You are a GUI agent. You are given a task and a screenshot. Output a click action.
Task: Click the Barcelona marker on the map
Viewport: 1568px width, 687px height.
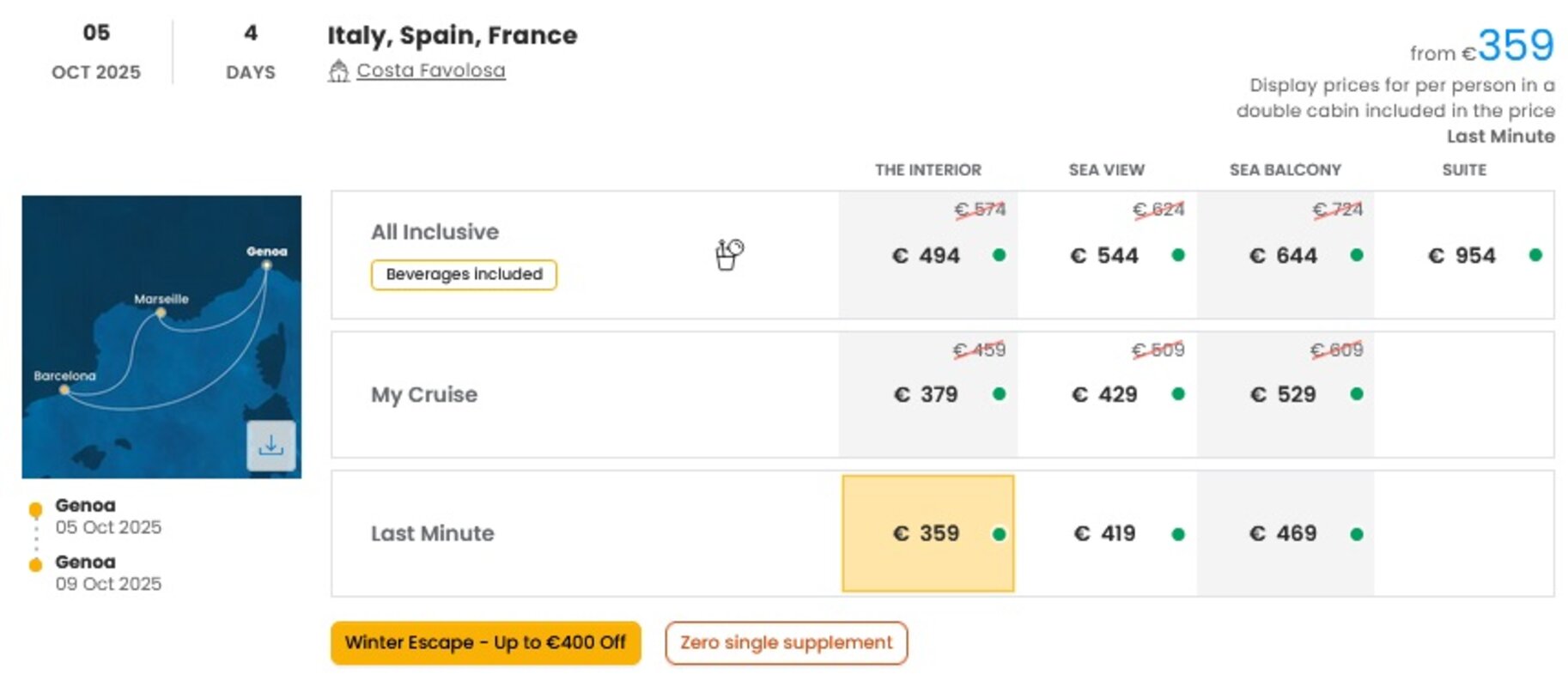click(64, 390)
